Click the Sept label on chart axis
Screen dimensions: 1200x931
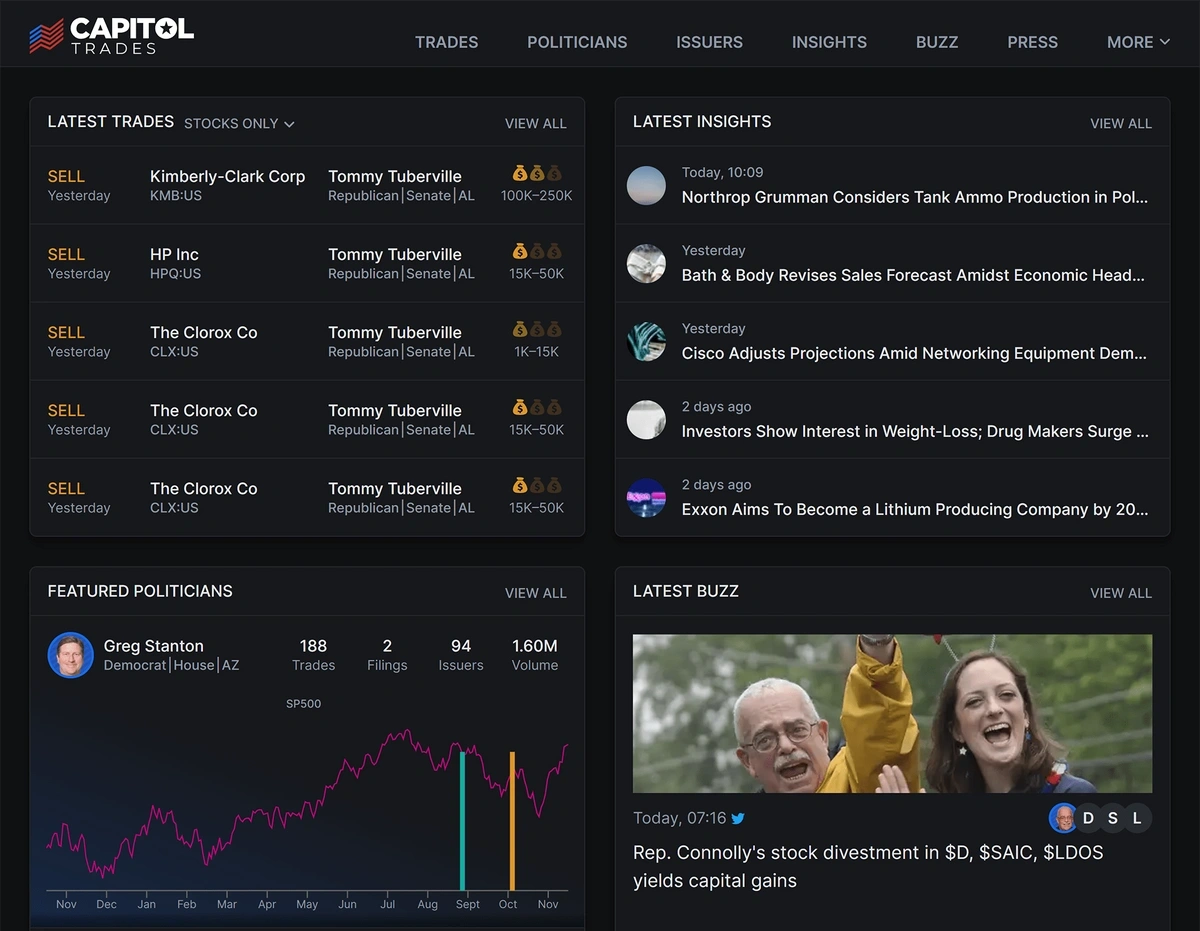[468, 904]
